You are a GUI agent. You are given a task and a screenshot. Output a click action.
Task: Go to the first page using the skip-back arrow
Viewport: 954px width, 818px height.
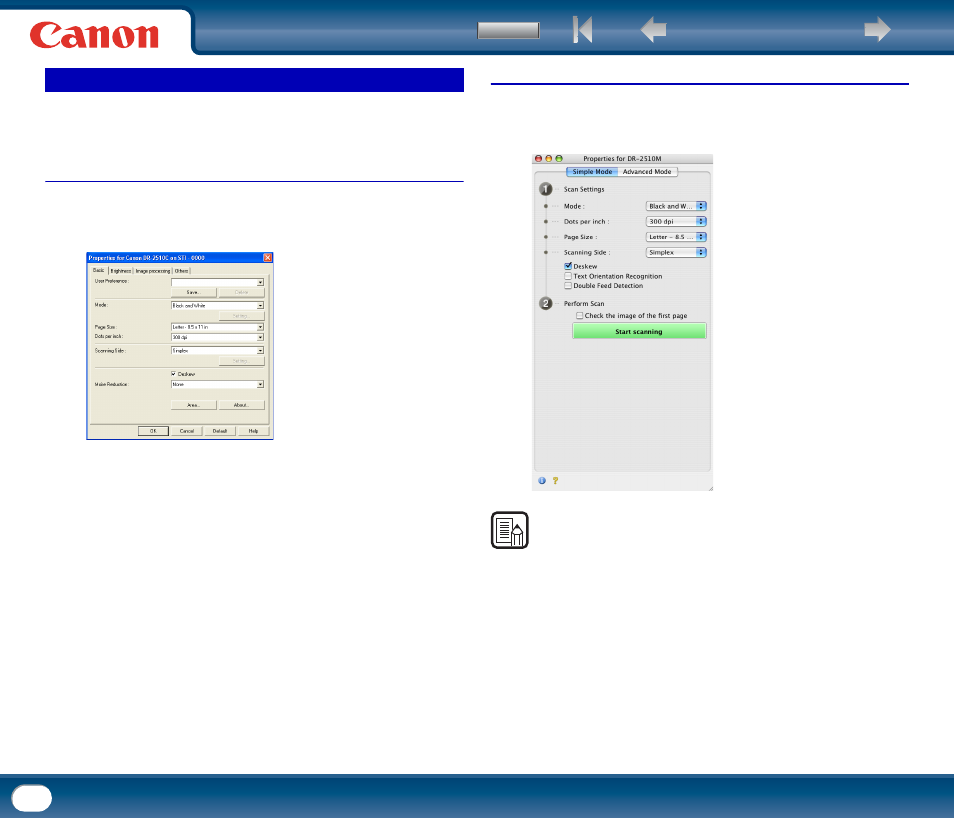point(582,29)
